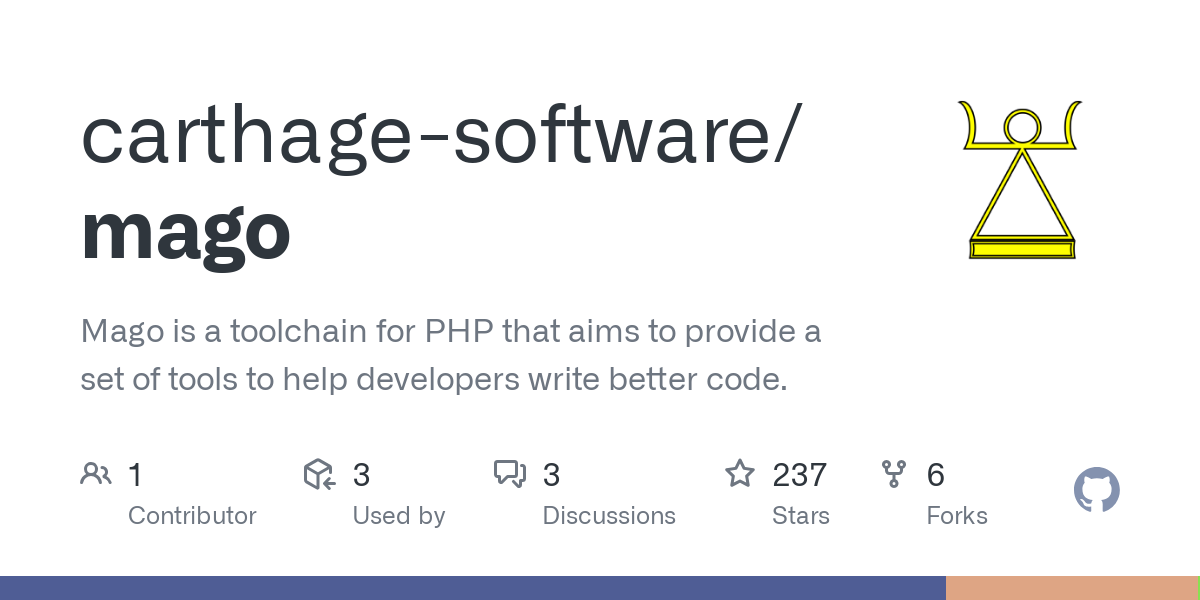This screenshot has width=1200, height=600.
Task: Click the Forks branch icon
Action: click(x=894, y=474)
